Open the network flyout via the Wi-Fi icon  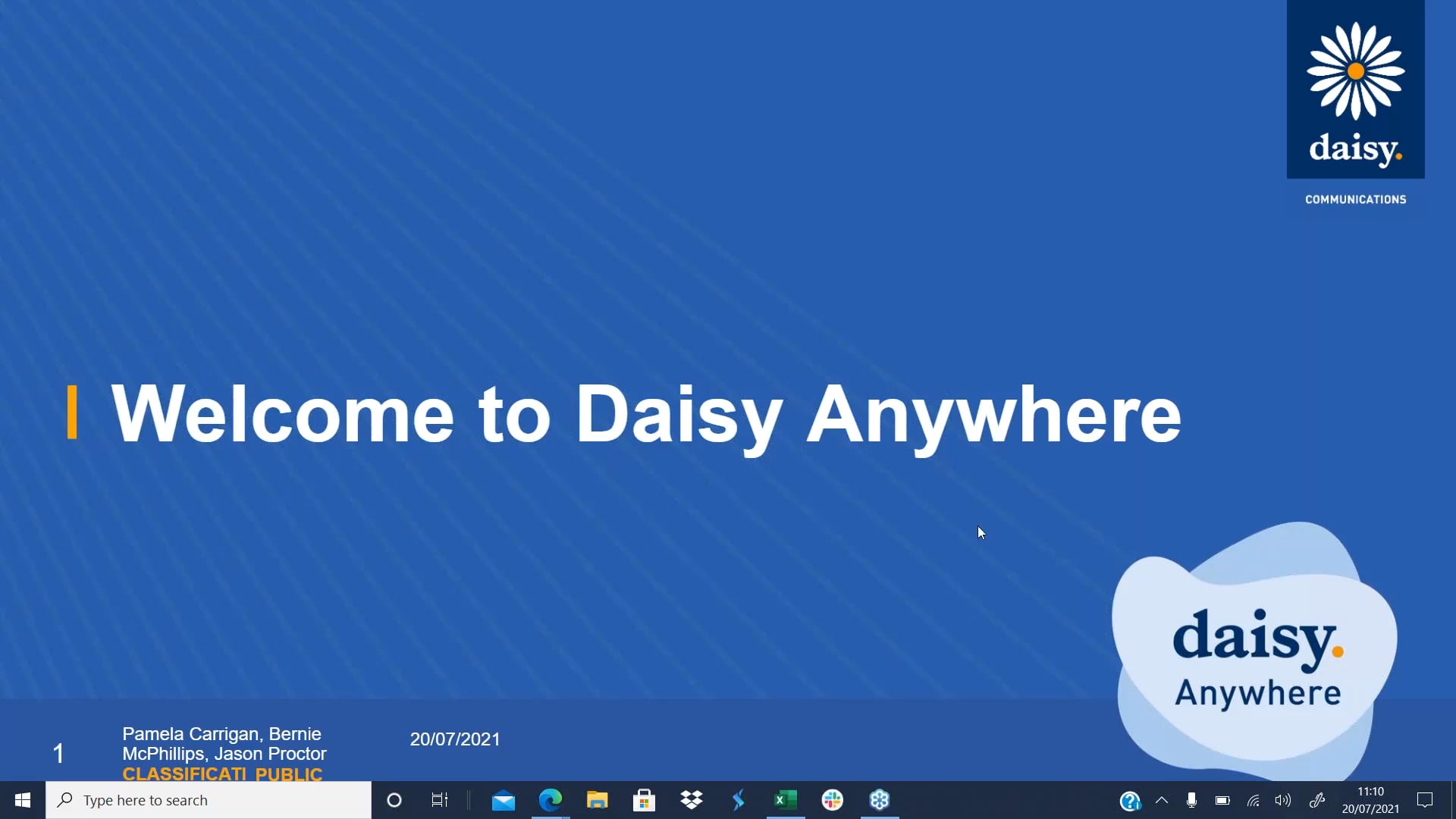[1253, 800]
